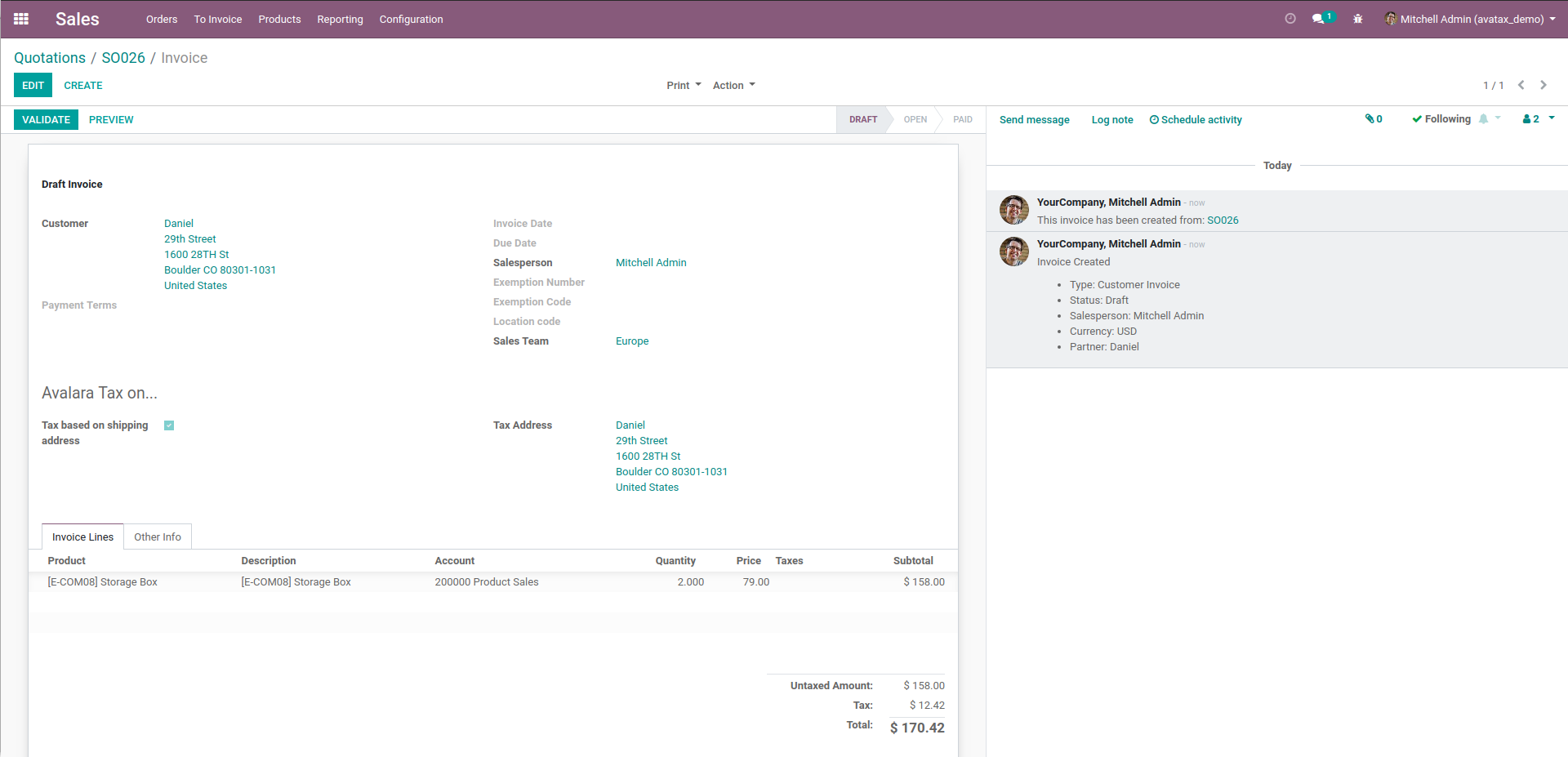This screenshot has height=757, width=1568.
Task: Expand the Print dropdown
Action: 684,86
